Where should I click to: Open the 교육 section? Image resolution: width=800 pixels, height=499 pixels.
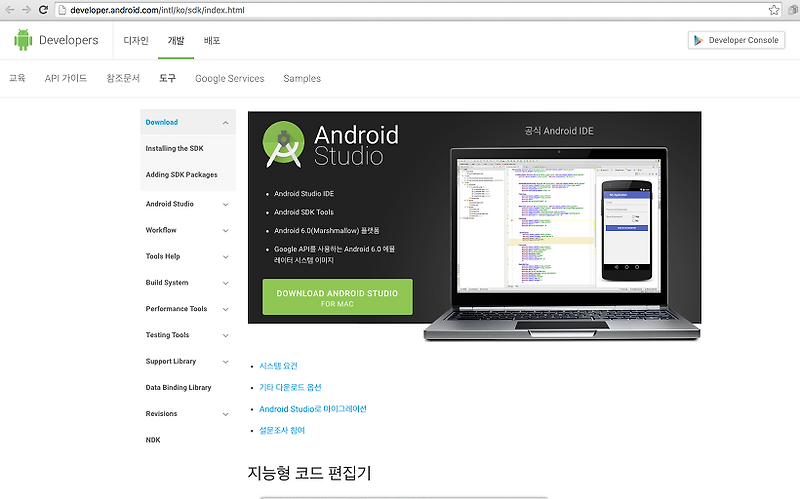pos(17,78)
